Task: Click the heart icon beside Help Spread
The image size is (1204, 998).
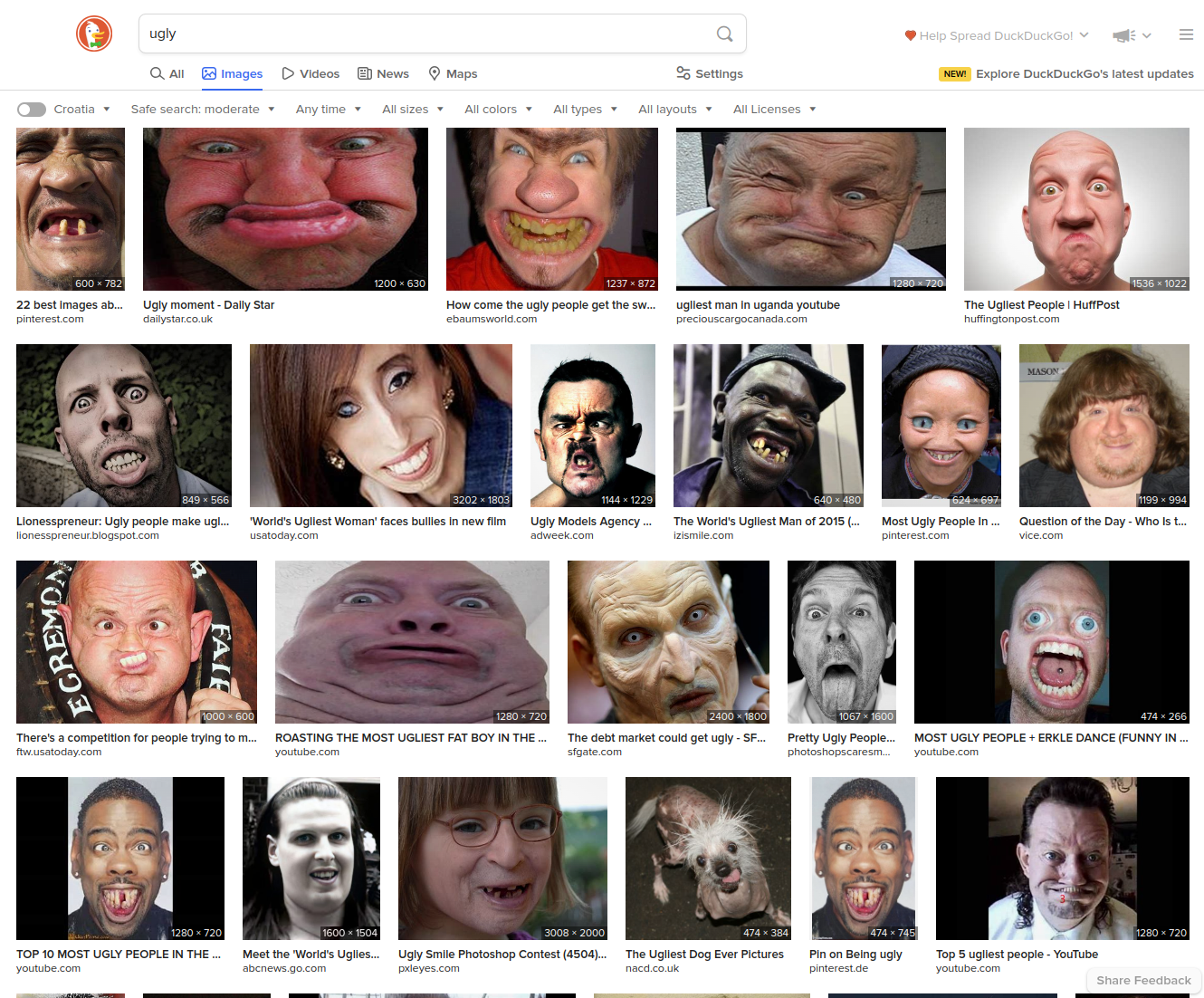Action: pyautogui.click(x=911, y=35)
